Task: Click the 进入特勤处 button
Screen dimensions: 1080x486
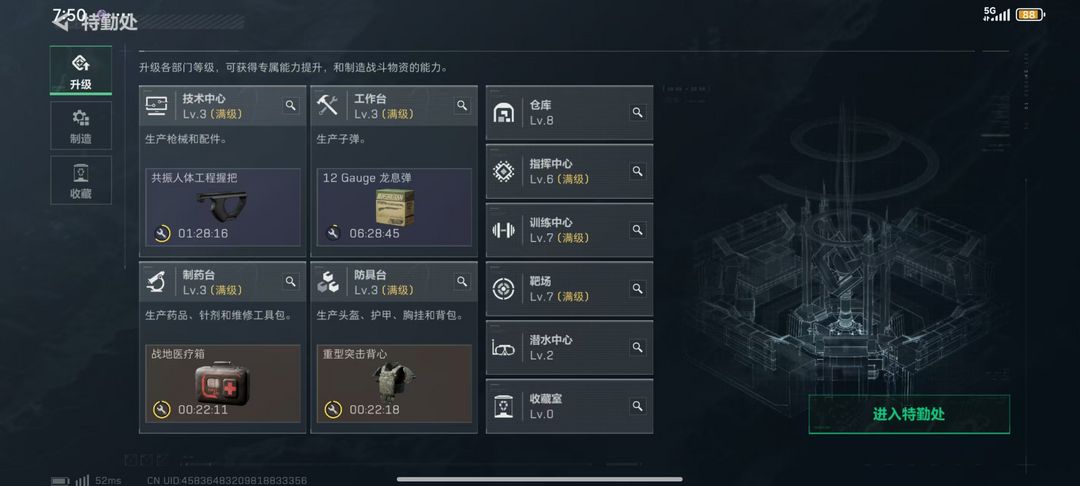Action: click(909, 414)
